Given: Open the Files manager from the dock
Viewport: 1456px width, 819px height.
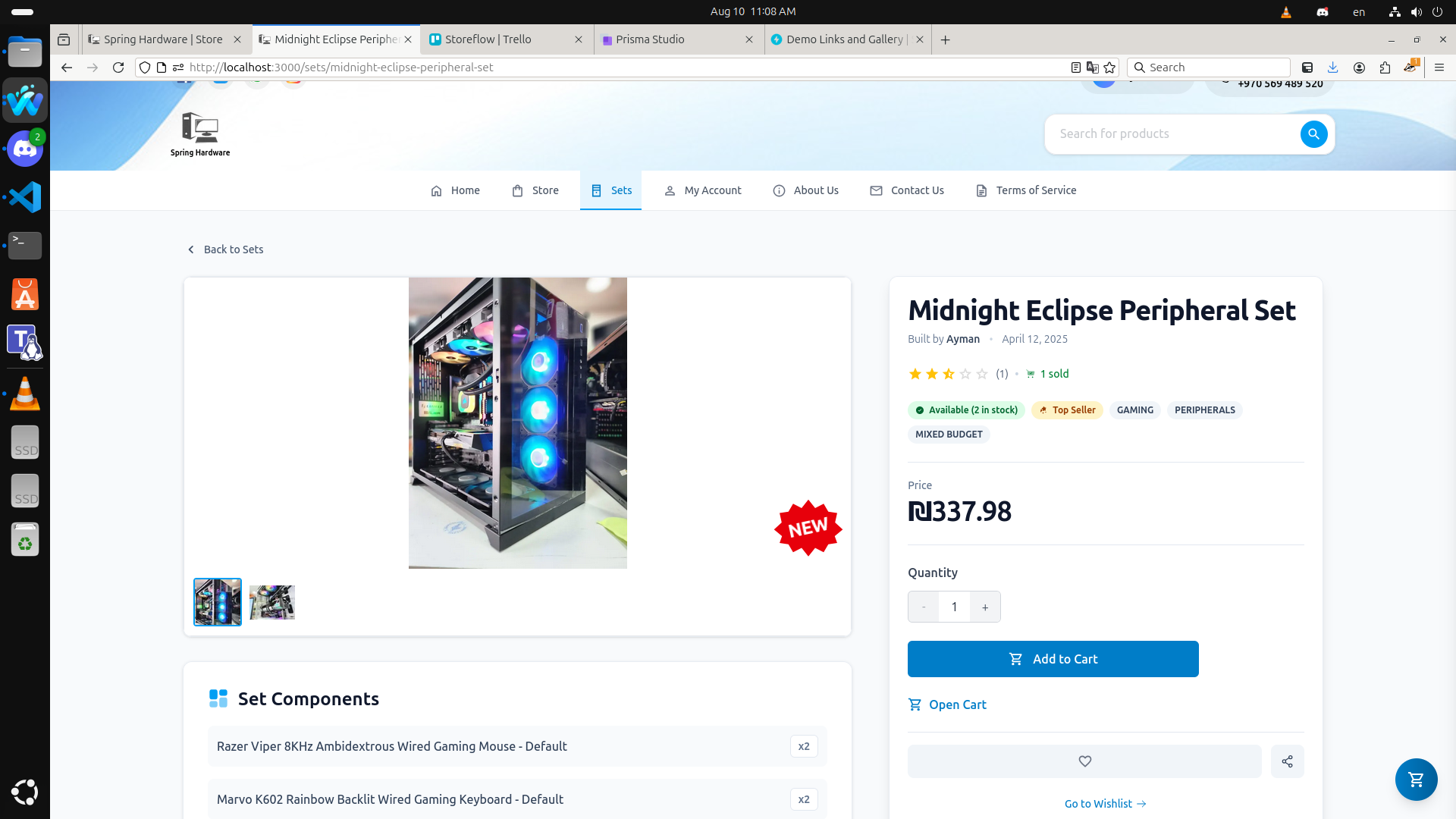Looking at the screenshot, I should point(25,52).
